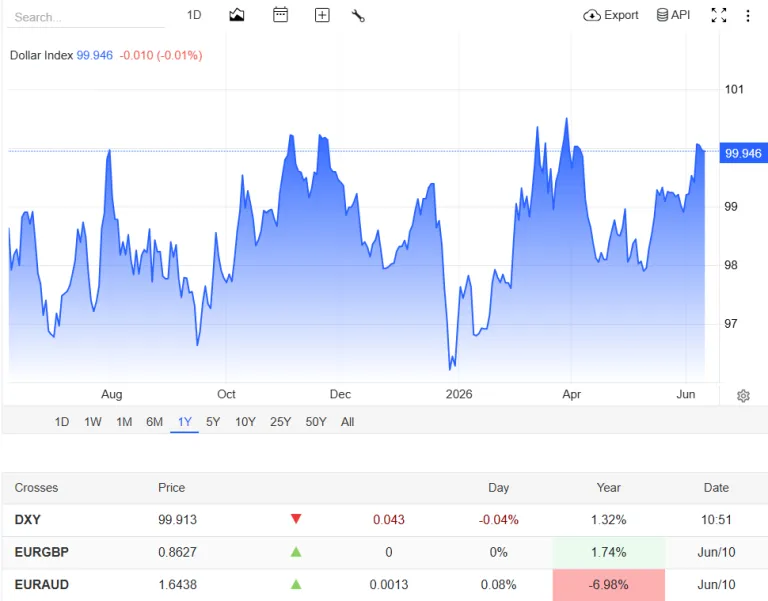Select the 1M range tab
This screenshot has height=601, width=768.
click(124, 422)
